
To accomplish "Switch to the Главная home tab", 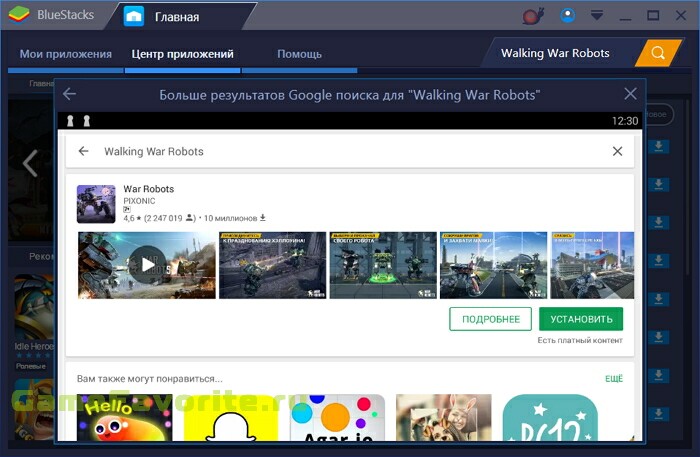I will coord(181,17).
